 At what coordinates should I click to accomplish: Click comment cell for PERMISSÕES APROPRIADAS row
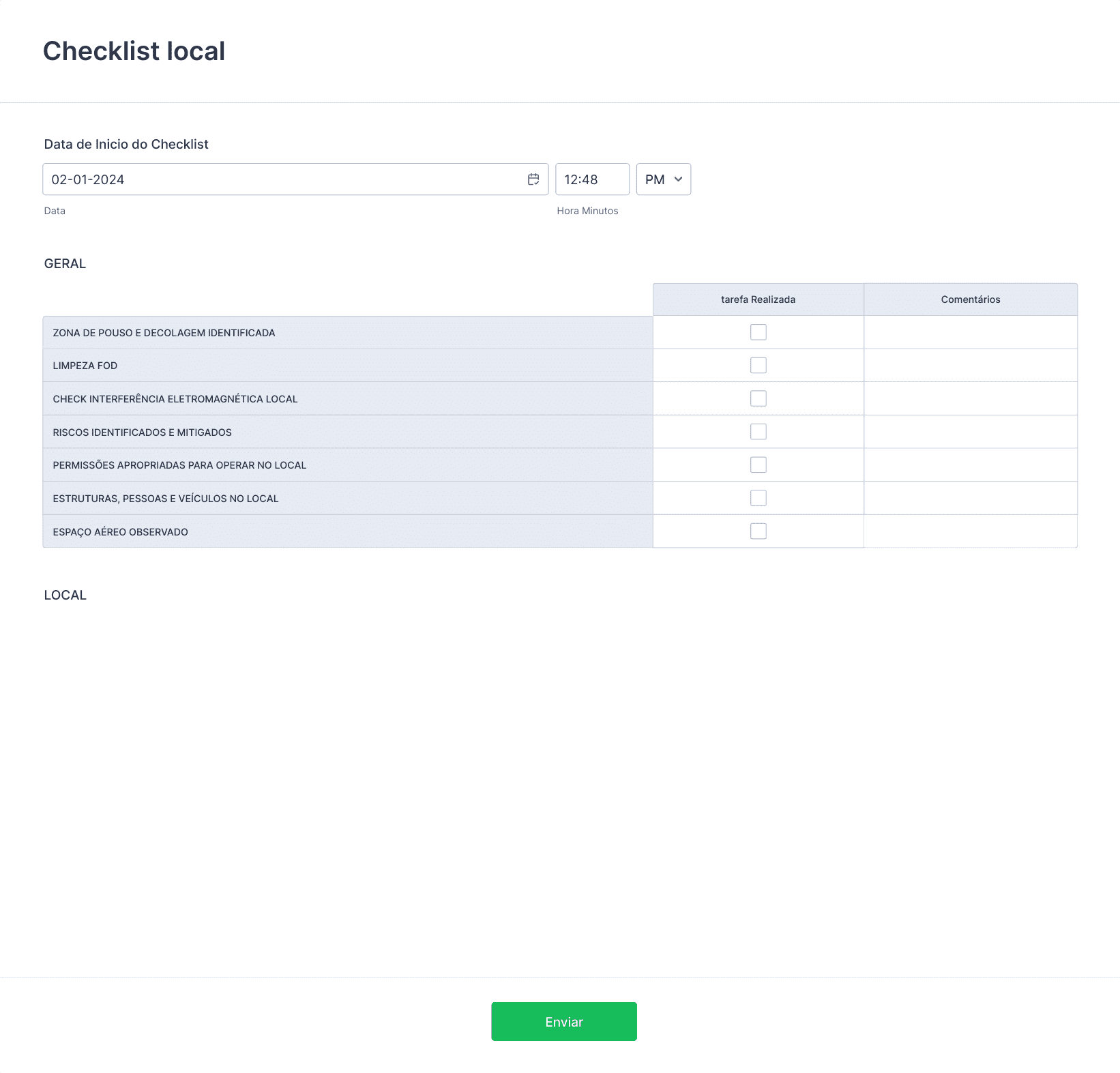970,465
